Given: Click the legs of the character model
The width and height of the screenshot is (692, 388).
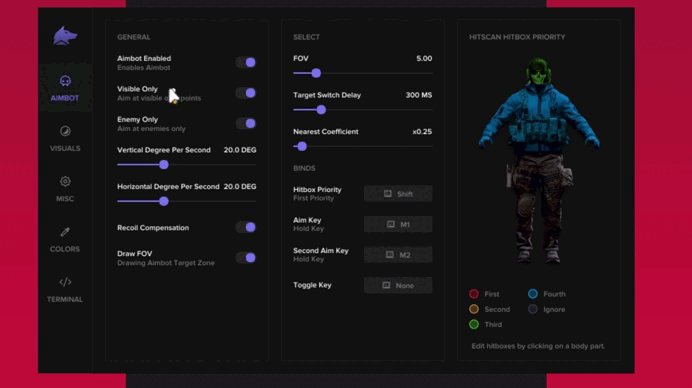Looking at the screenshot, I should 539,207.
